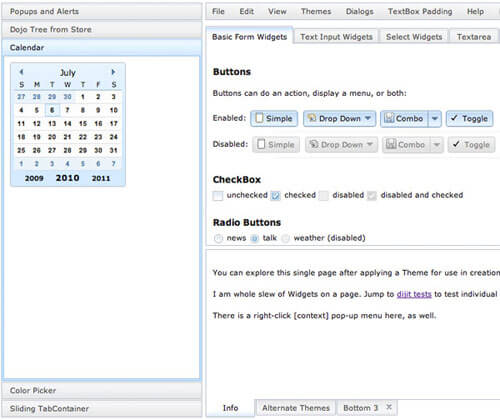Viewport: 500px width, 420px height.
Task: Close the Bottom 3 tab
Action: 389,407
